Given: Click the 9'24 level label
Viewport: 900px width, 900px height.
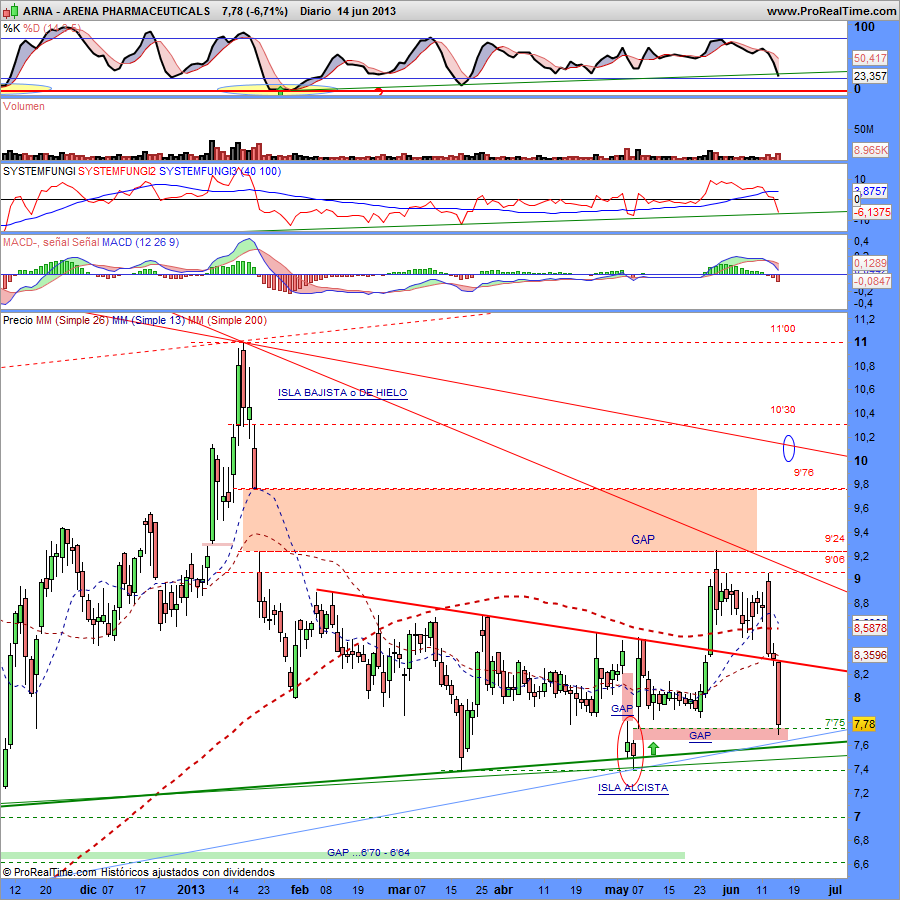Looking at the screenshot, I should 835,538.
